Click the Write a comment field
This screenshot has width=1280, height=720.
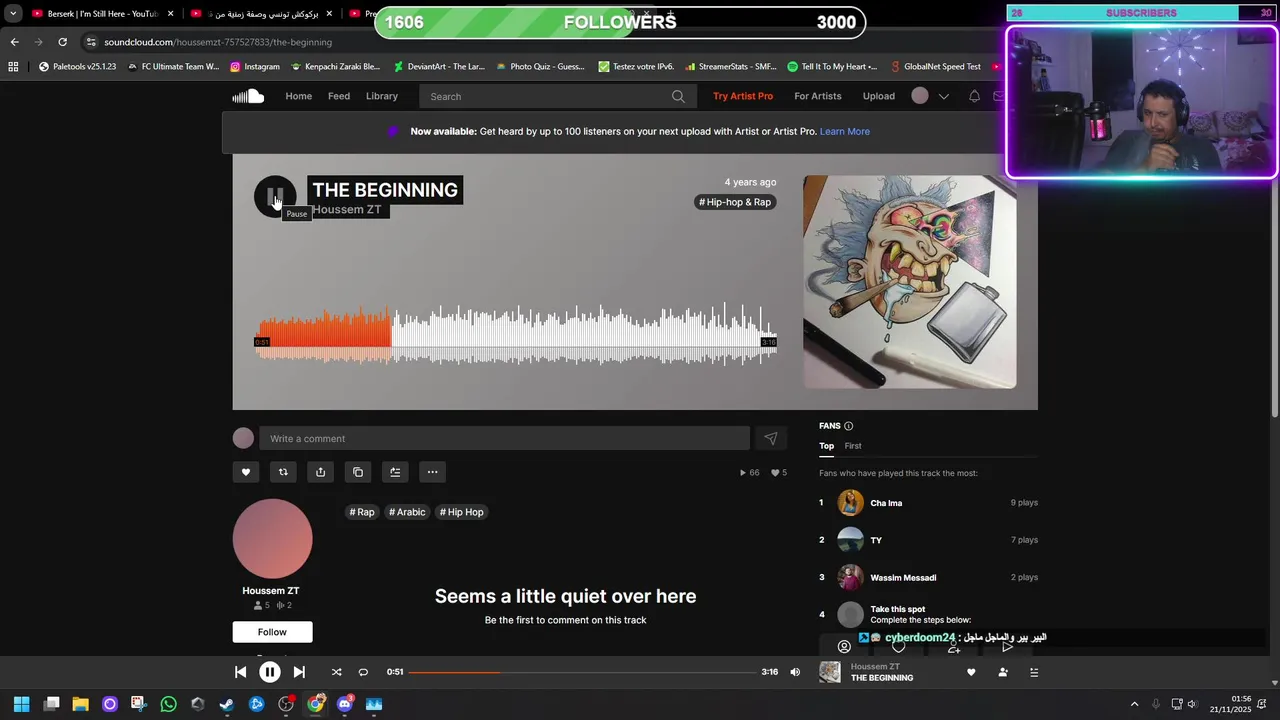click(x=504, y=438)
